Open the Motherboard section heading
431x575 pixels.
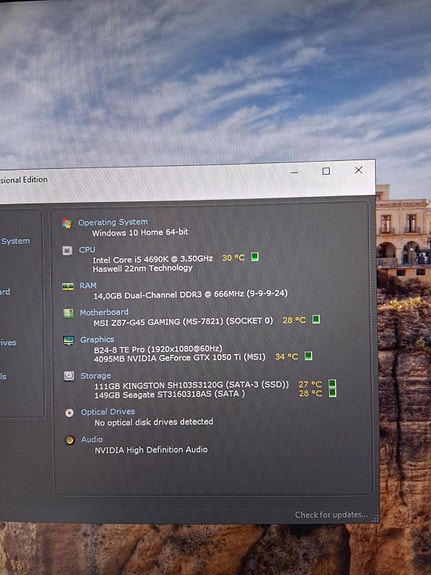coord(104,312)
